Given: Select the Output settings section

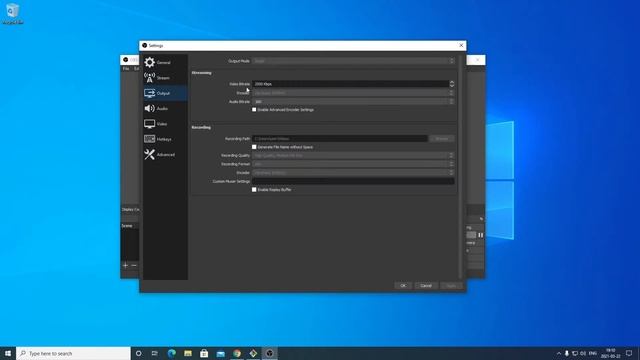Looking at the screenshot, I should [165, 93].
